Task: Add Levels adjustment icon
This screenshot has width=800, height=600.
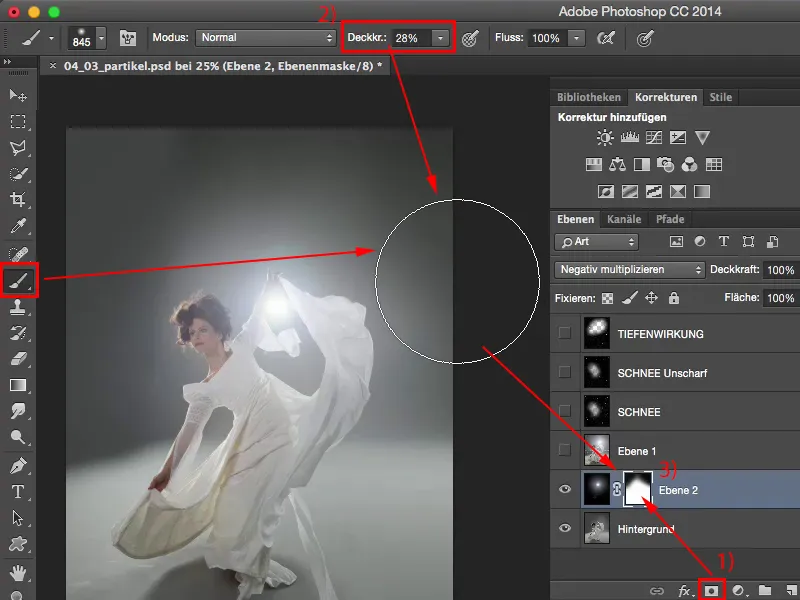Action: pyautogui.click(x=630, y=138)
